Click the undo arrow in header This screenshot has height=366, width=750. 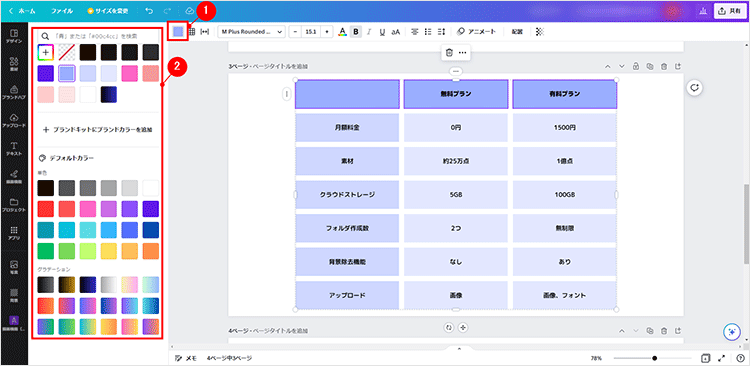click(x=149, y=10)
